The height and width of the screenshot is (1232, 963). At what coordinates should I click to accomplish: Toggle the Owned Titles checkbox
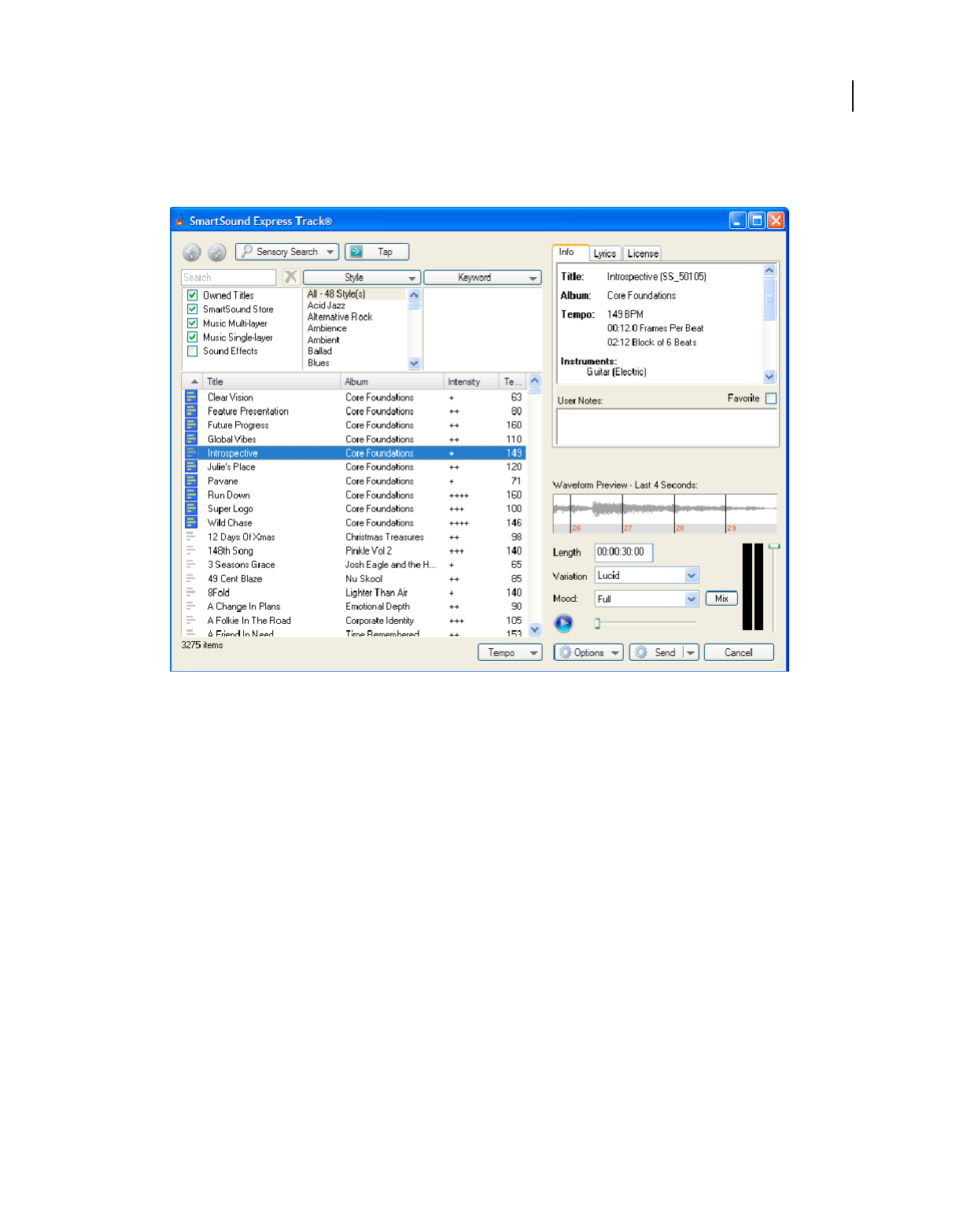tap(192, 295)
